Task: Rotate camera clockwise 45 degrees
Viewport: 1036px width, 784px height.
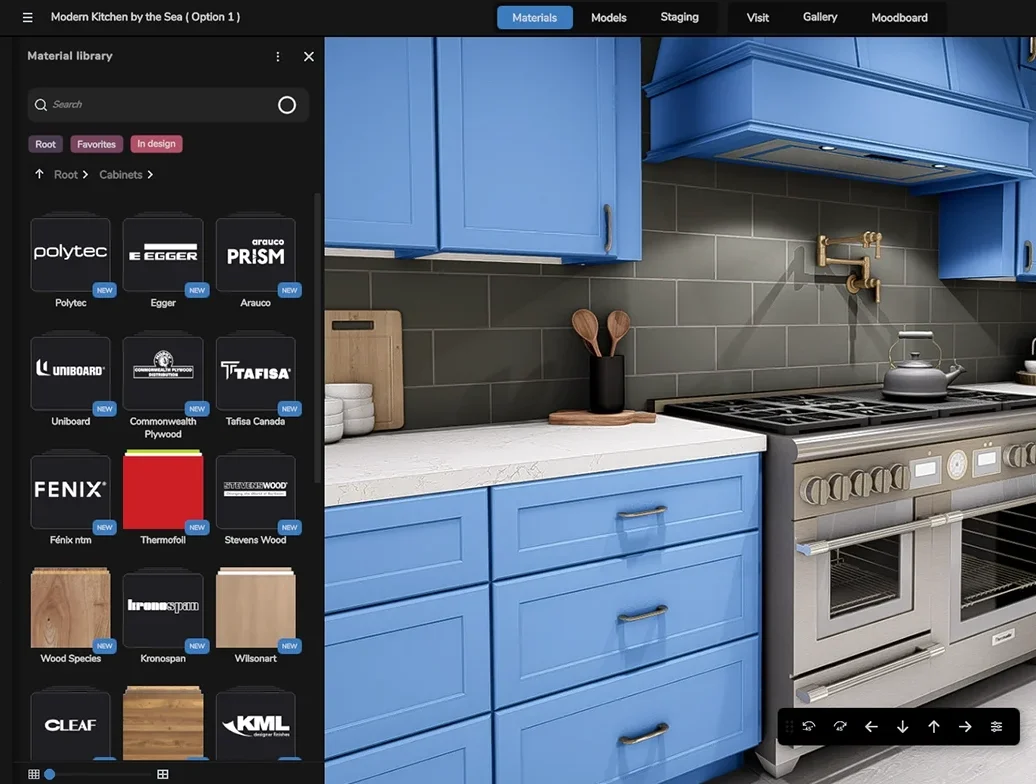Action: point(840,727)
